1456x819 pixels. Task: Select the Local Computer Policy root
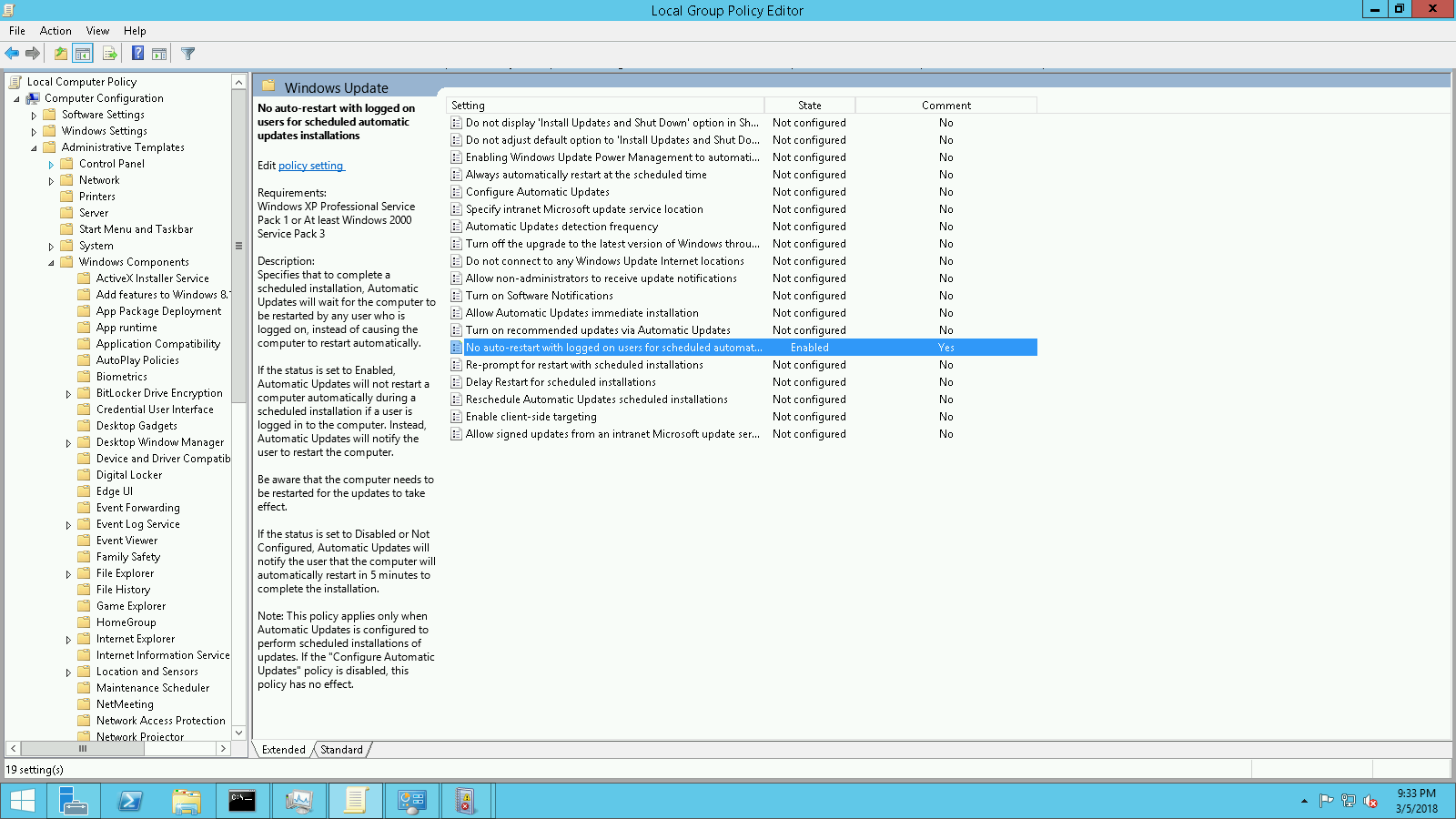(81, 82)
